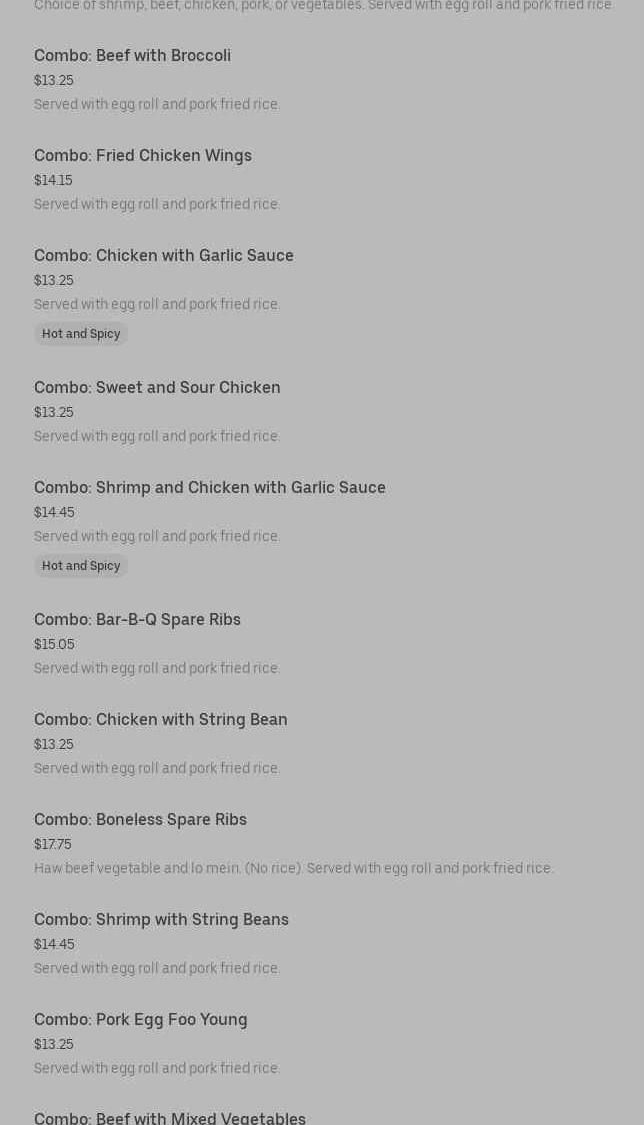Click description under Pork Egg Foo Young
Image resolution: width=644 pixels, height=1125 pixels.
157,1068
